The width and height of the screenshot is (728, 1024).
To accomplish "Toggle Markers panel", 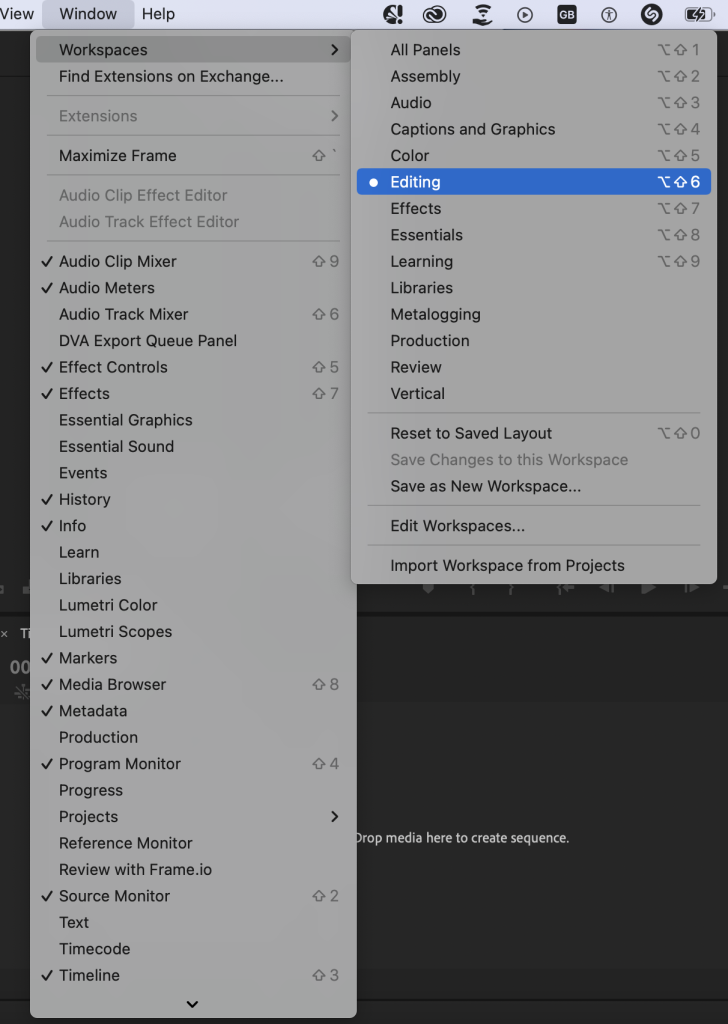I will pos(193,658).
